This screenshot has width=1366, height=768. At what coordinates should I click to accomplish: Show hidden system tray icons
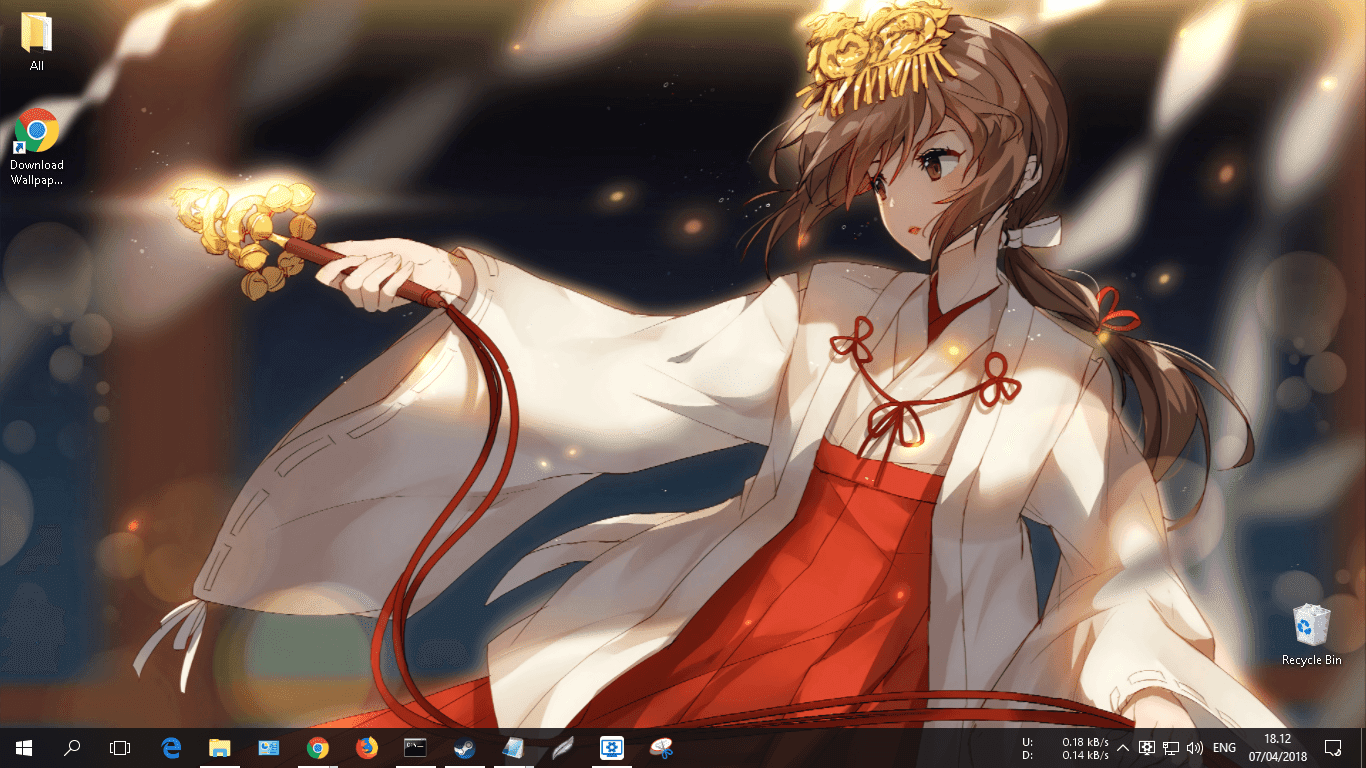click(x=1123, y=747)
